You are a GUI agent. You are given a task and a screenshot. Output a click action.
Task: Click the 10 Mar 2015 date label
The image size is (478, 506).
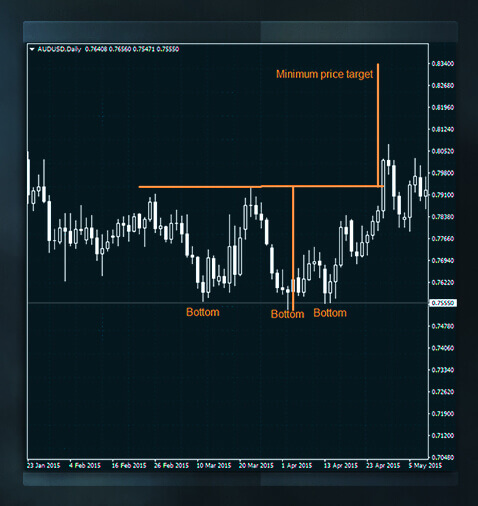pyautogui.click(x=214, y=466)
